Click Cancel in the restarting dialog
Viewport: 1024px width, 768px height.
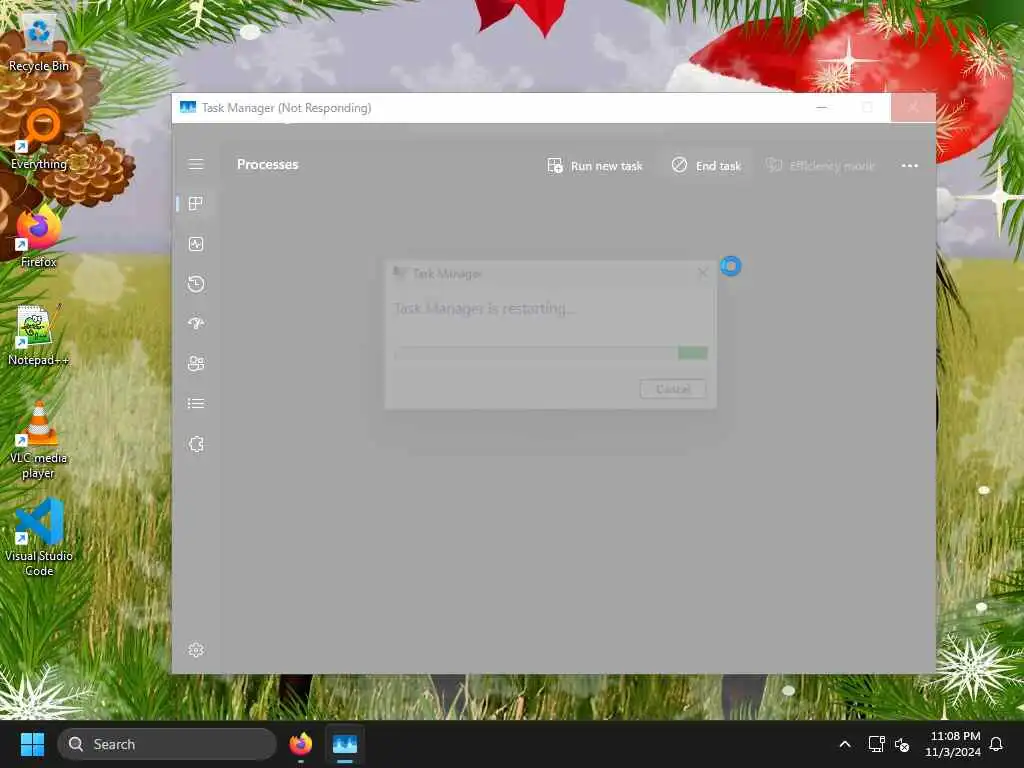pyautogui.click(x=673, y=389)
